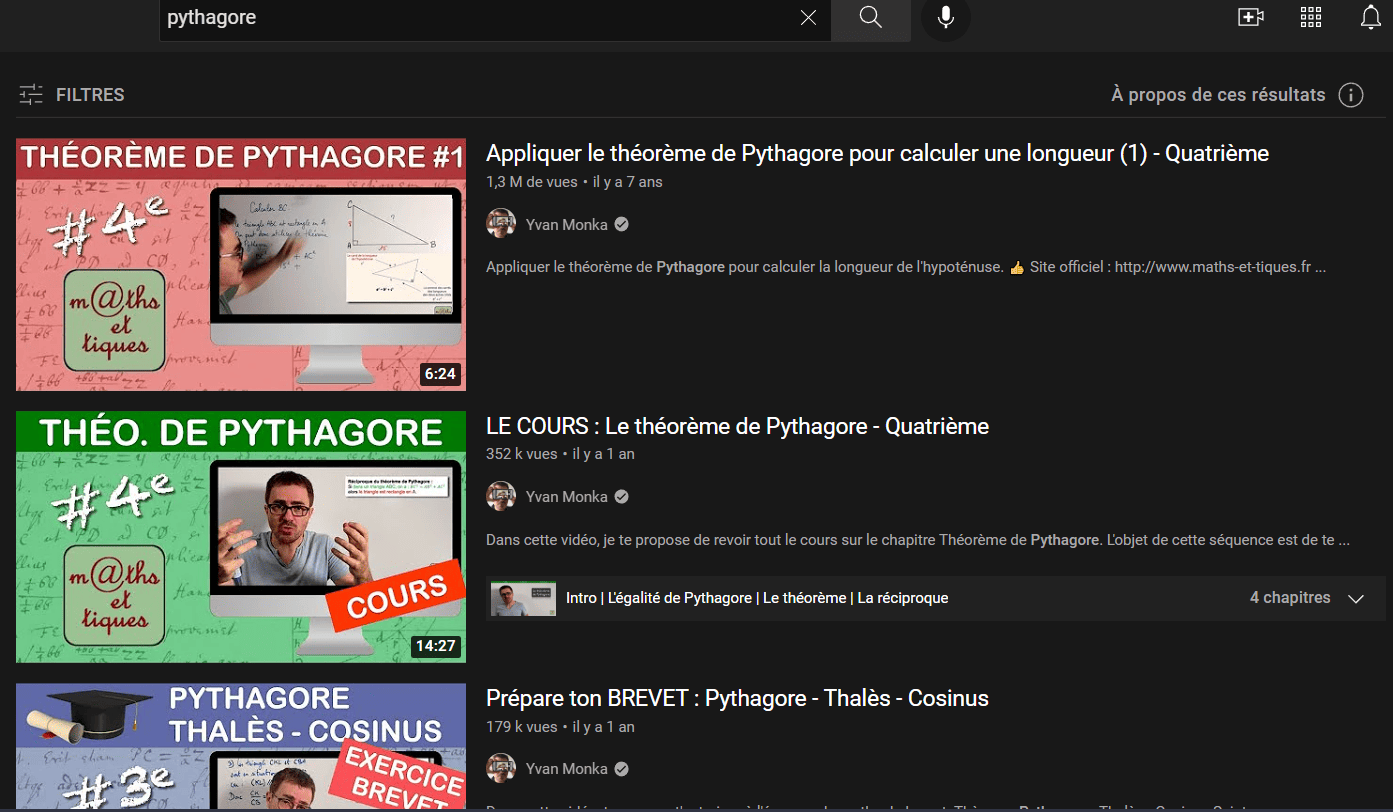The image size is (1393, 812).
Task: Click the 1,3 M de vues metadata
Action: [532, 182]
